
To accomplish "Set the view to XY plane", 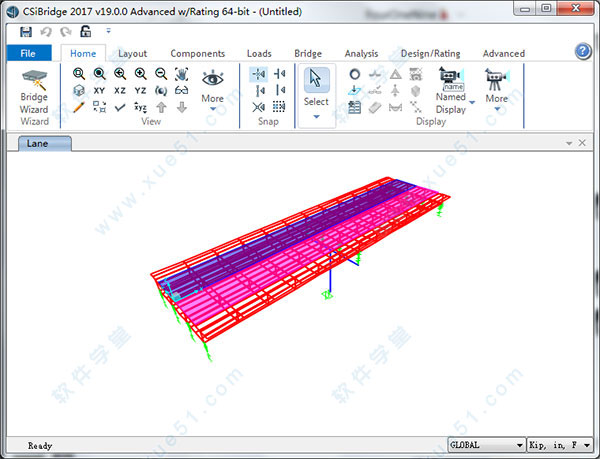I will (x=99, y=91).
